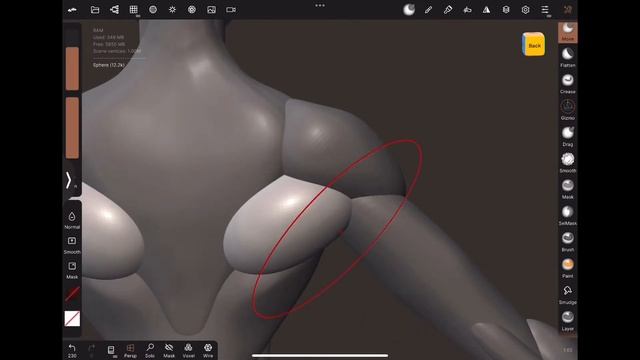This screenshot has width=640, height=360.
Task: Select the Flatten tool
Action: tap(568, 58)
